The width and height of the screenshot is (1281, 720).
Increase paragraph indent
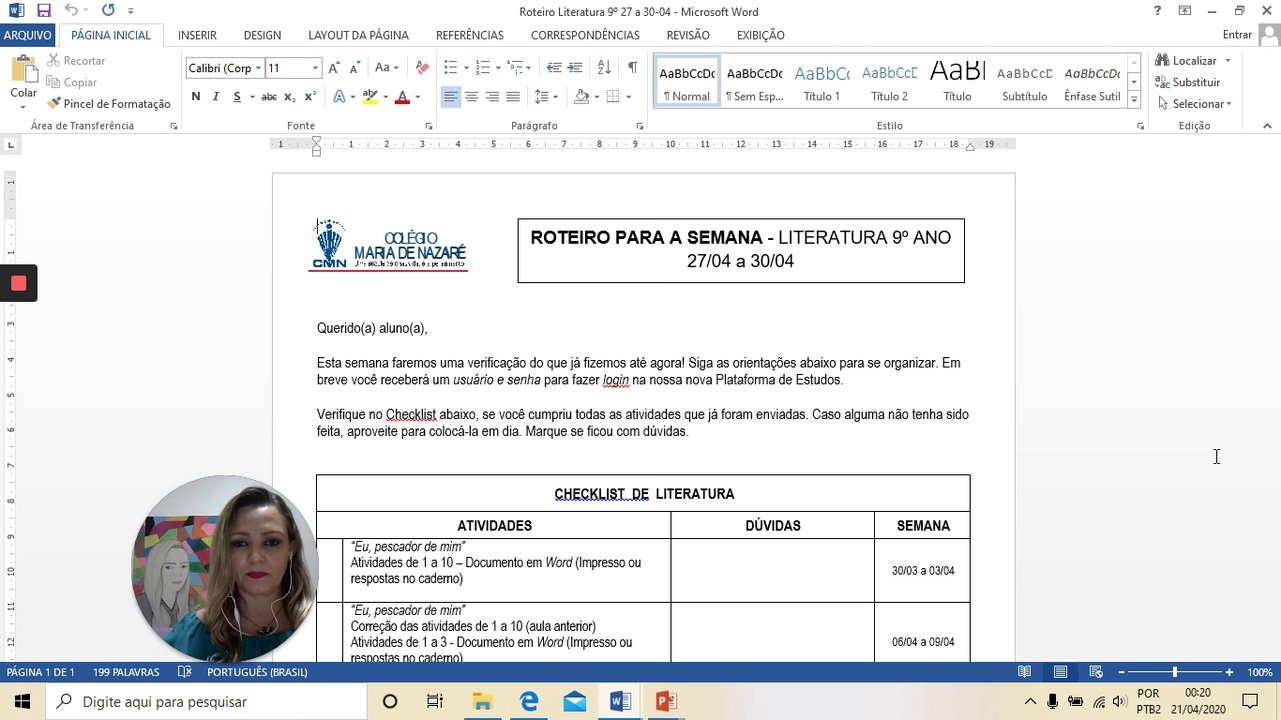point(575,68)
